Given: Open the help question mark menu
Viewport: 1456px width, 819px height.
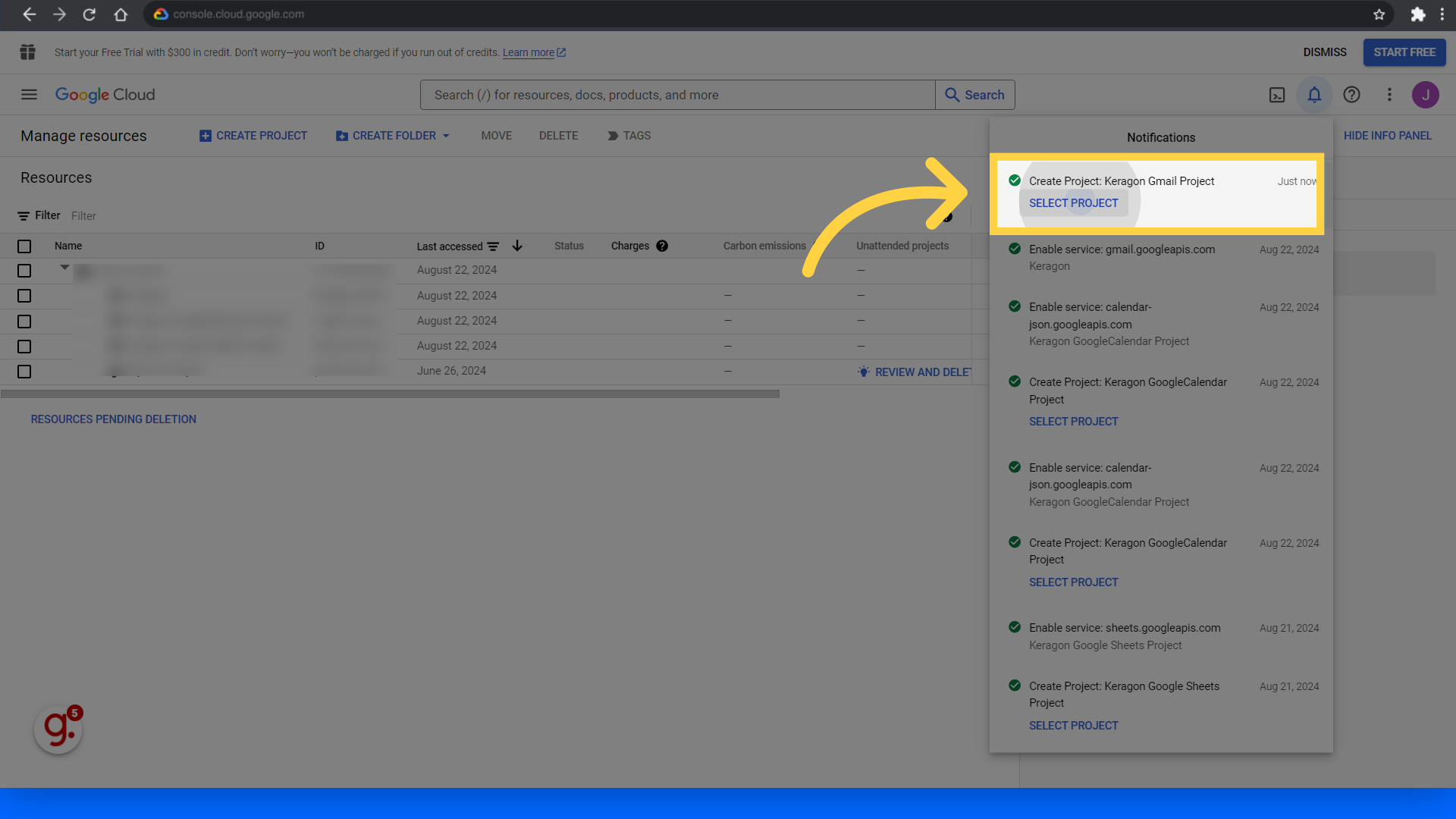Looking at the screenshot, I should [1351, 95].
